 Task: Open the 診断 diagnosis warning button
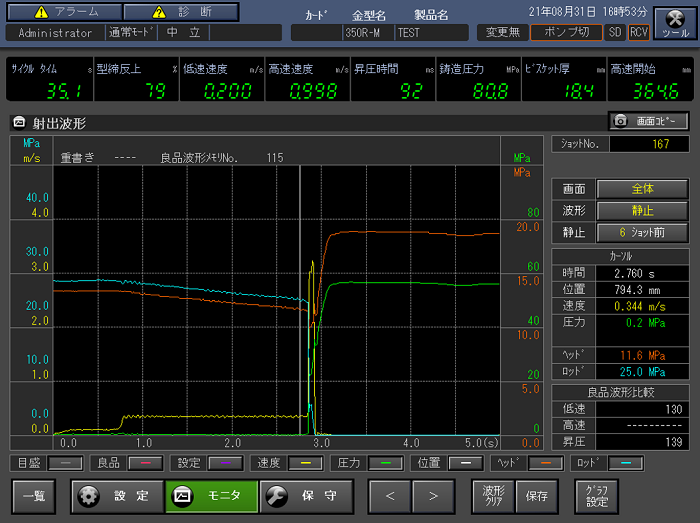[180, 12]
